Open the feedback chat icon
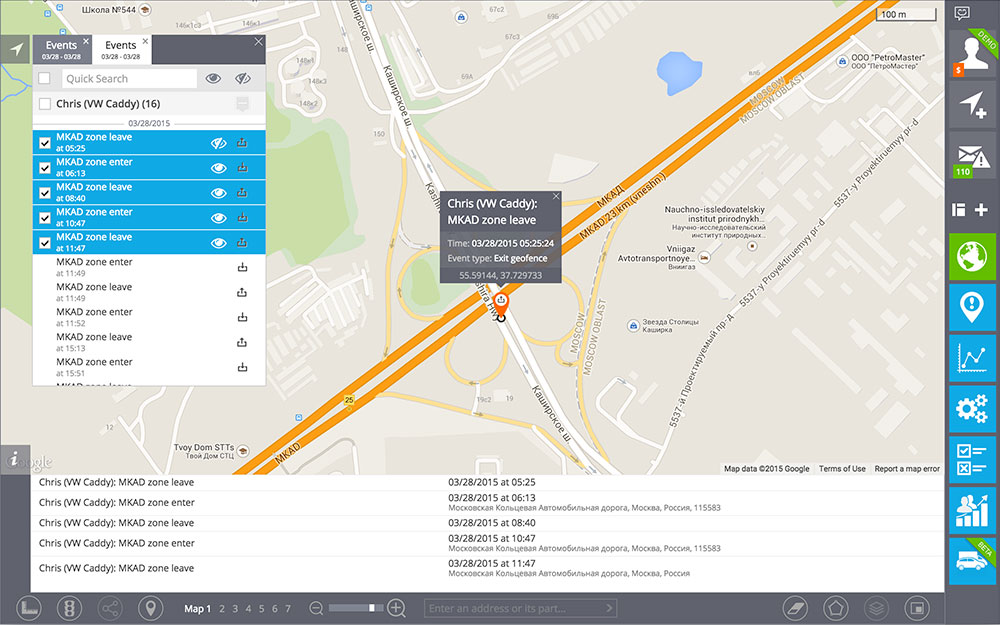This screenshot has width=1000, height=625. point(962,13)
